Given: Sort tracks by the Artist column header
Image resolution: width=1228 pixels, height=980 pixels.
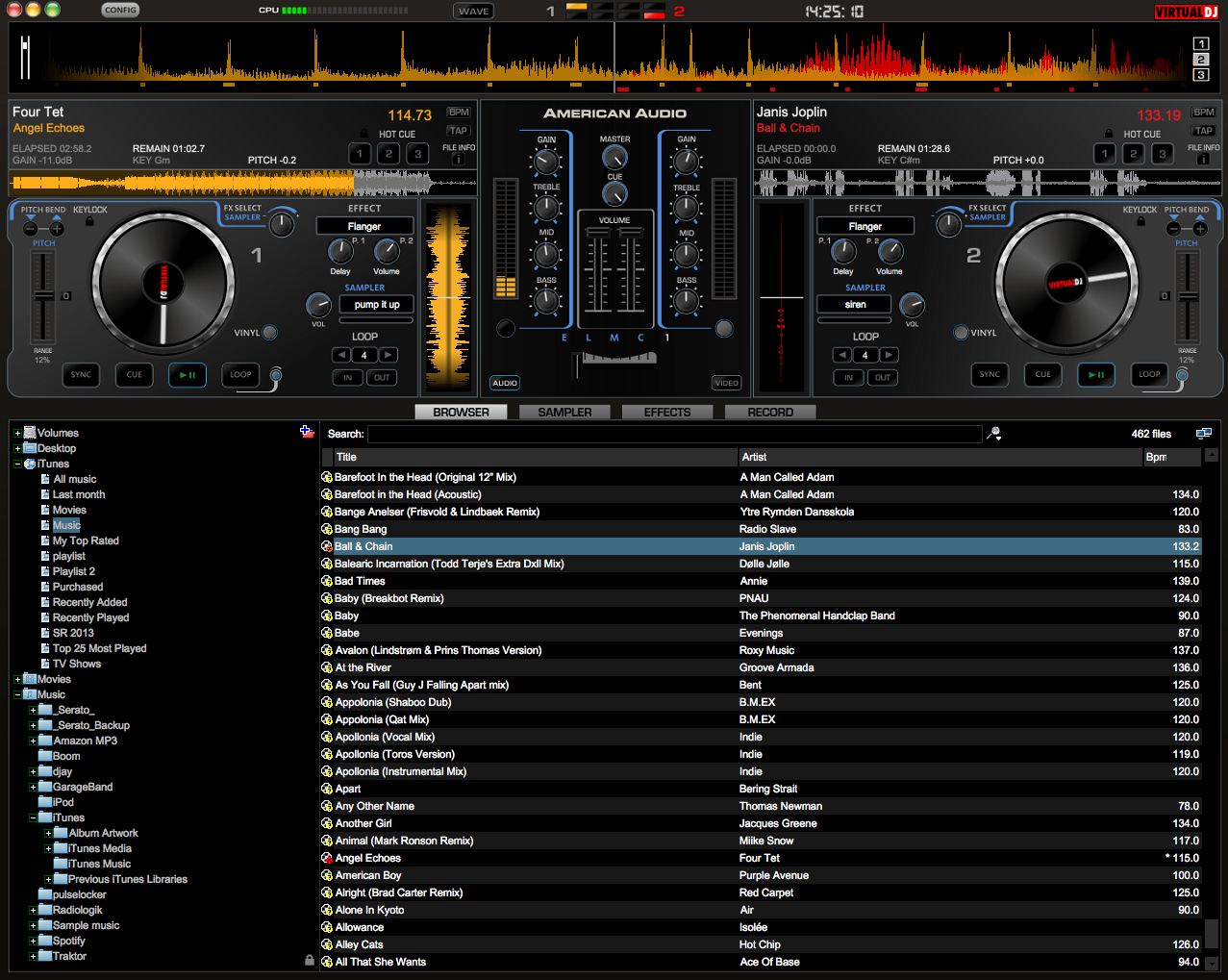Looking at the screenshot, I should tap(940, 457).
